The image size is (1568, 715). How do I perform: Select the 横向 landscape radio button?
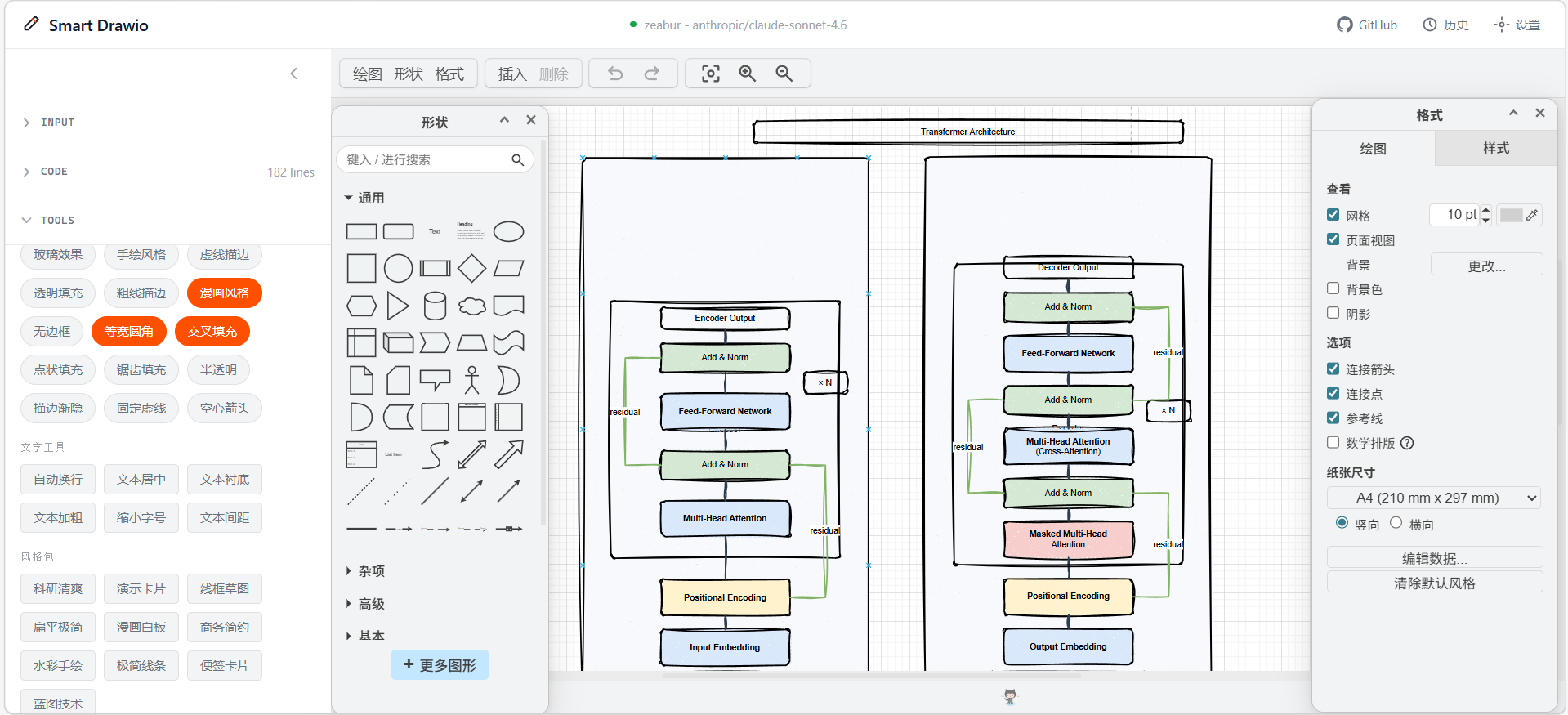point(1396,523)
